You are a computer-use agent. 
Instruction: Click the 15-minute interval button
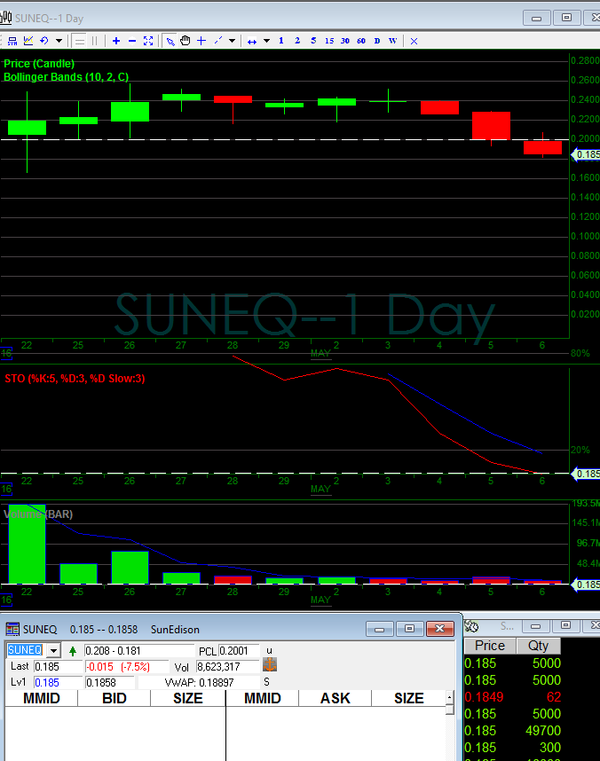330,41
